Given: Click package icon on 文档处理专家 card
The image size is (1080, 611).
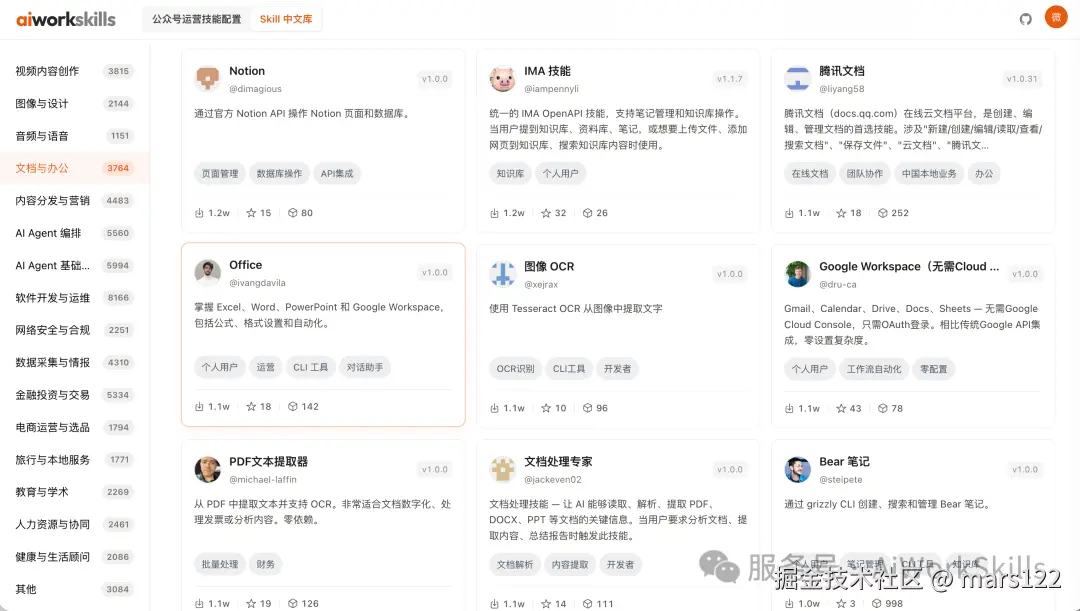Looking at the screenshot, I should pyautogui.click(x=587, y=603).
